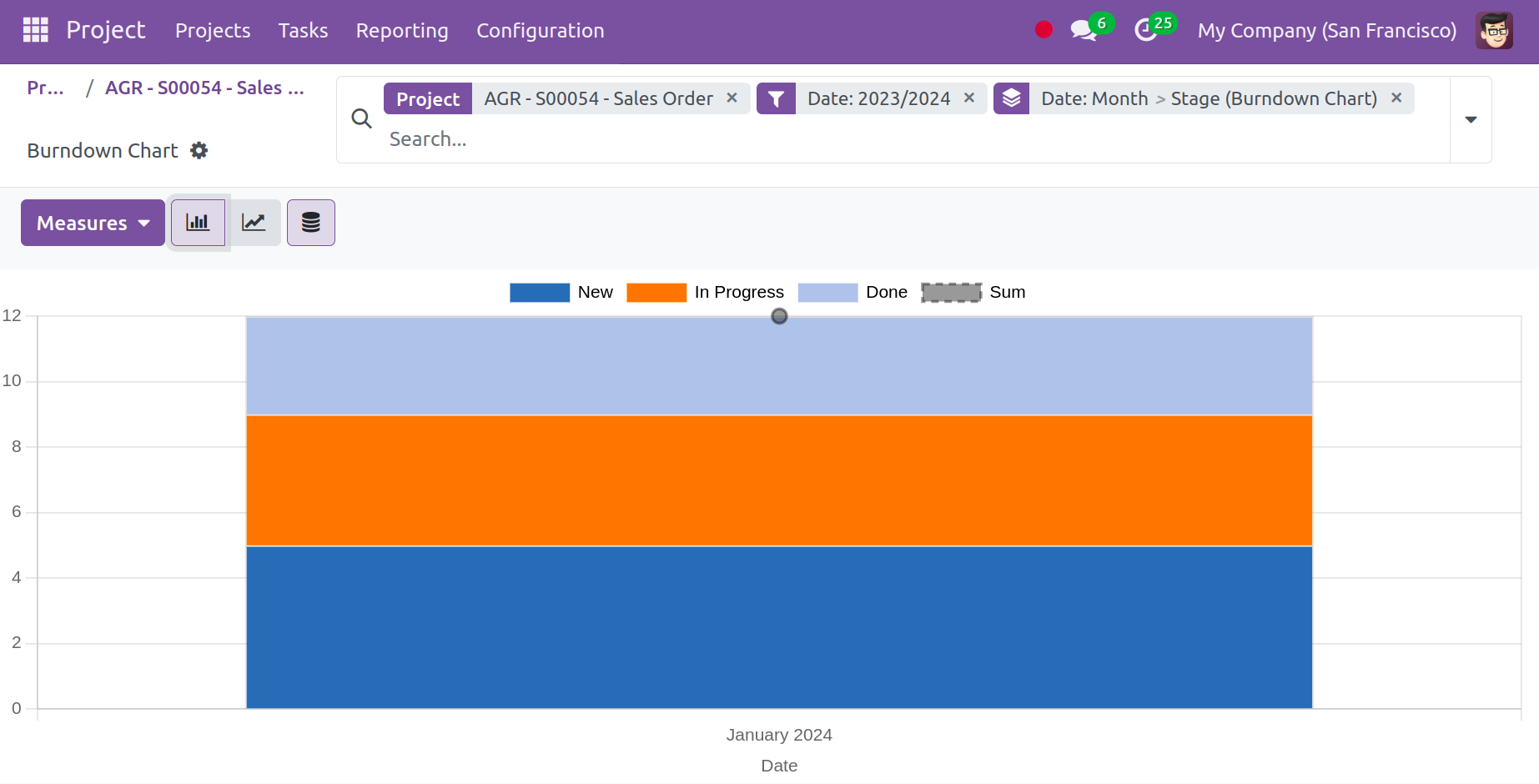1539x784 pixels.
Task: Click the Project app title
Action: (106, 30)
